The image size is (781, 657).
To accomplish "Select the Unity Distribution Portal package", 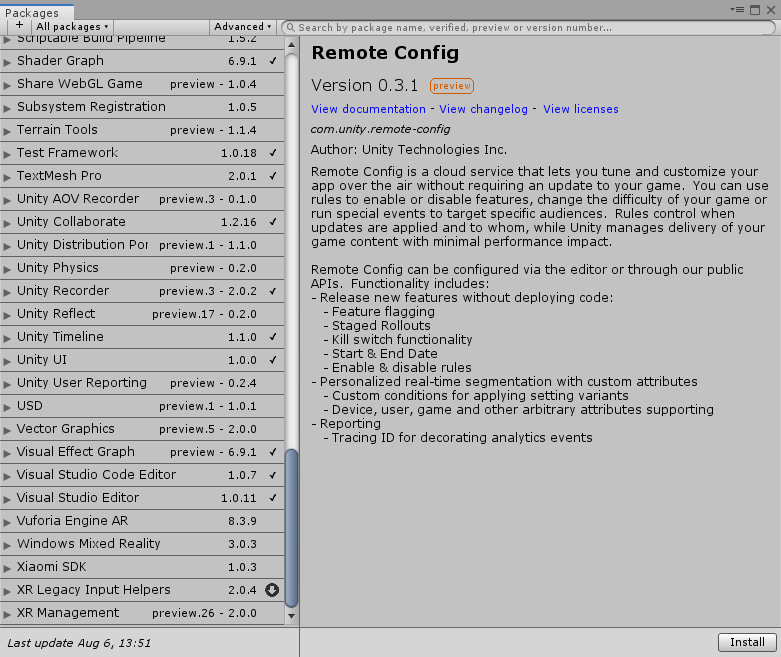I will point(142,245).
